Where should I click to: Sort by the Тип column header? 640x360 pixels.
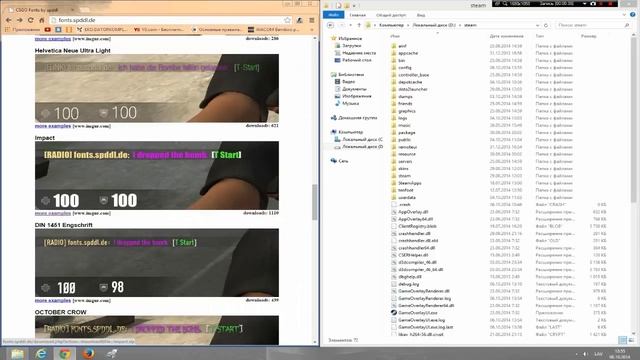click(540, 36)
